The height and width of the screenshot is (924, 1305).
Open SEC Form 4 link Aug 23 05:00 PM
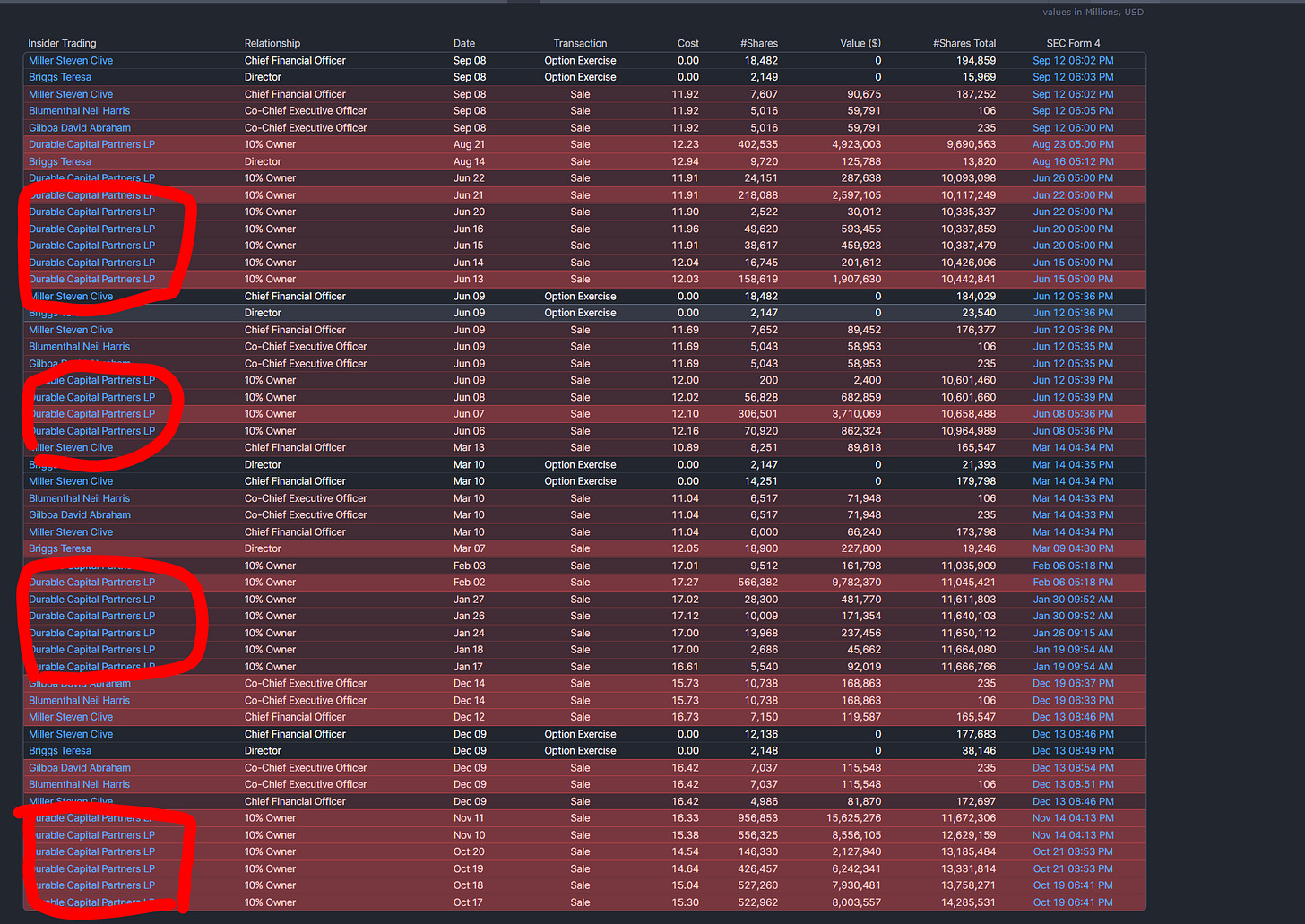tap(1073, 144)
